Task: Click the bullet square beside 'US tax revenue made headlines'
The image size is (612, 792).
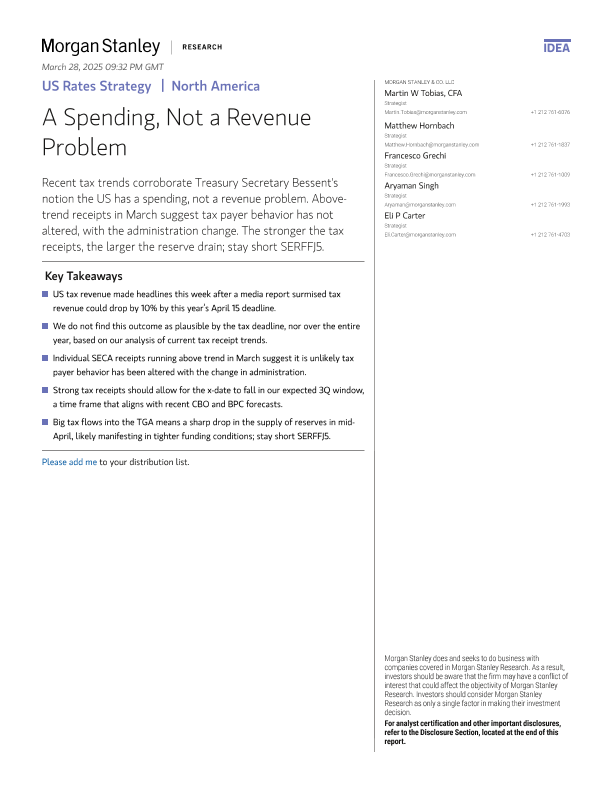Action: [45, 294]
